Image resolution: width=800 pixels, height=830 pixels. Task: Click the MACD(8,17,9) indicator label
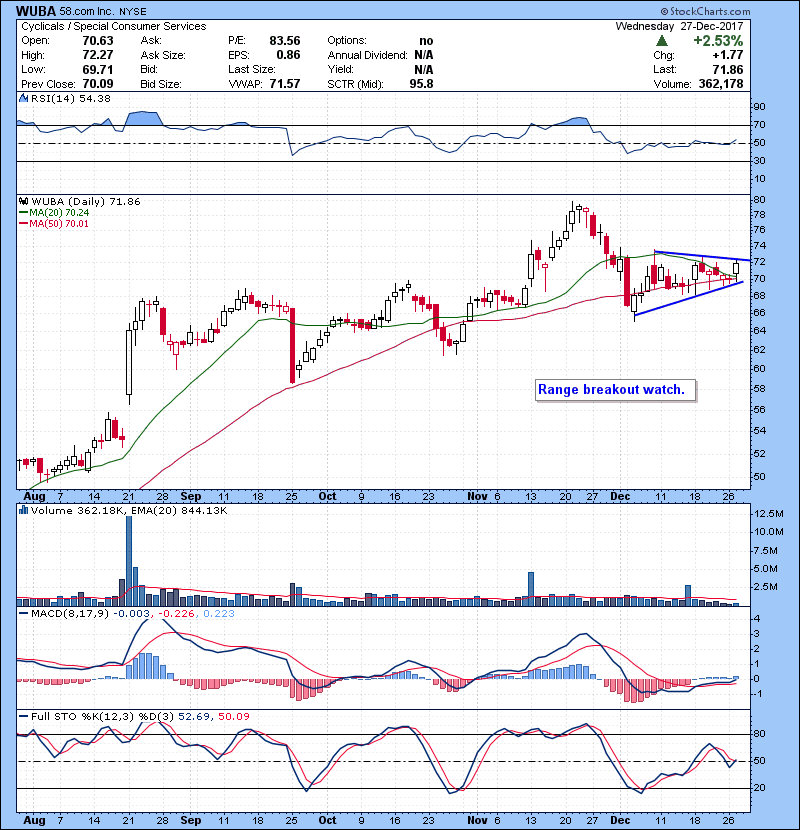point(70,614)
